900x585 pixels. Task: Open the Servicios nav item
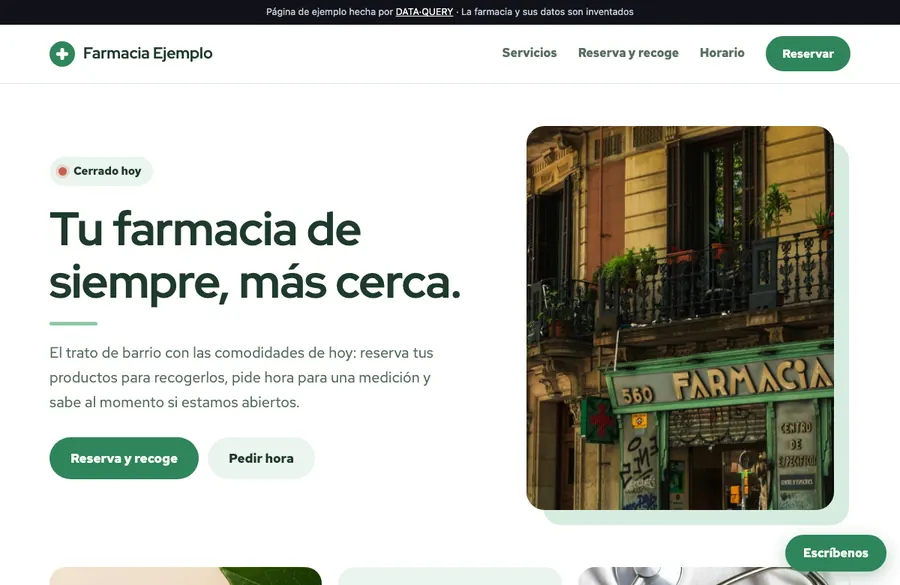click(x=529, y=53)
